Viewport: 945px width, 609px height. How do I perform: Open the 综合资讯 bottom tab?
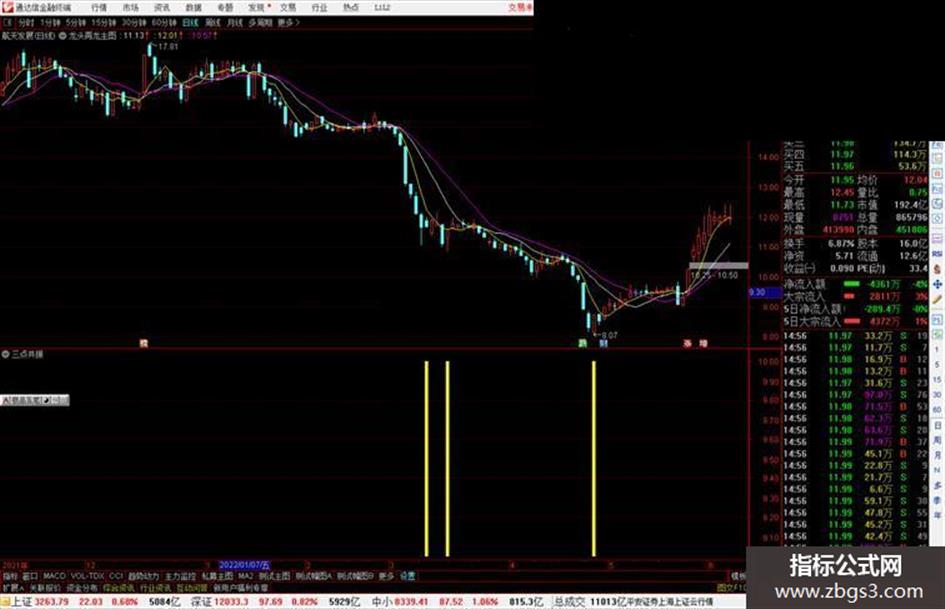pyautogui.click(x=119, y=587)
